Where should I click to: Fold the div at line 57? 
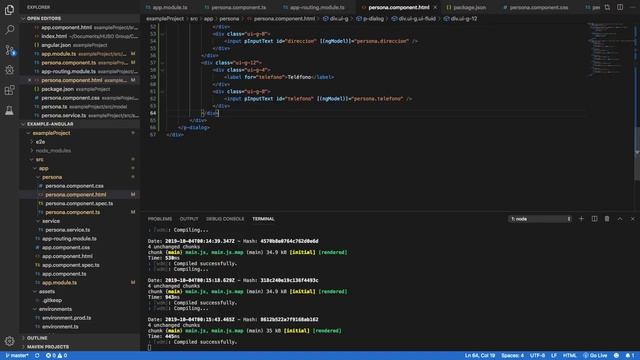pos(162,63)
